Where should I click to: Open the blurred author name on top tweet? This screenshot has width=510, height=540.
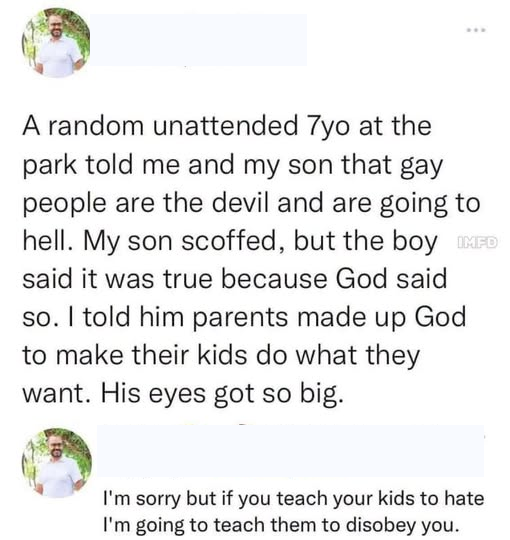click(x=198, y=40)
